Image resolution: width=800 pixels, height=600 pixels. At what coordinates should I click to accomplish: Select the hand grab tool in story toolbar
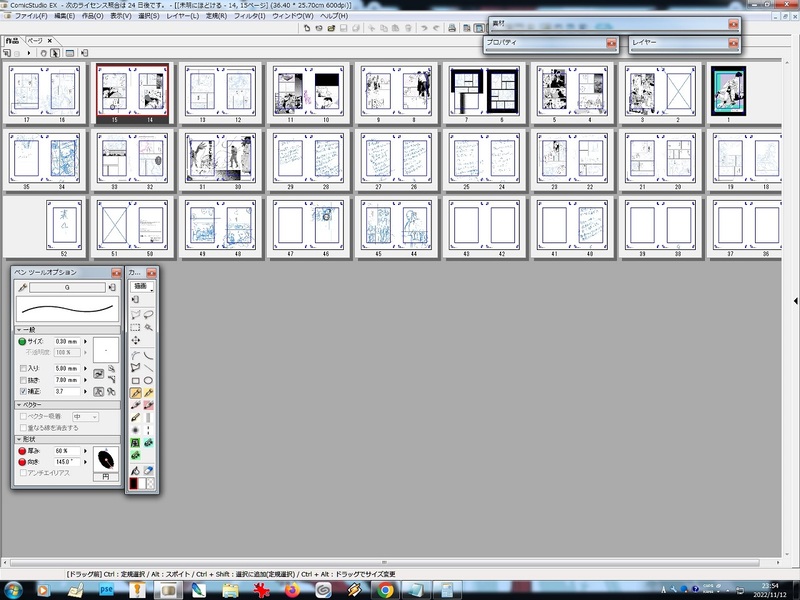click(43, 53)
